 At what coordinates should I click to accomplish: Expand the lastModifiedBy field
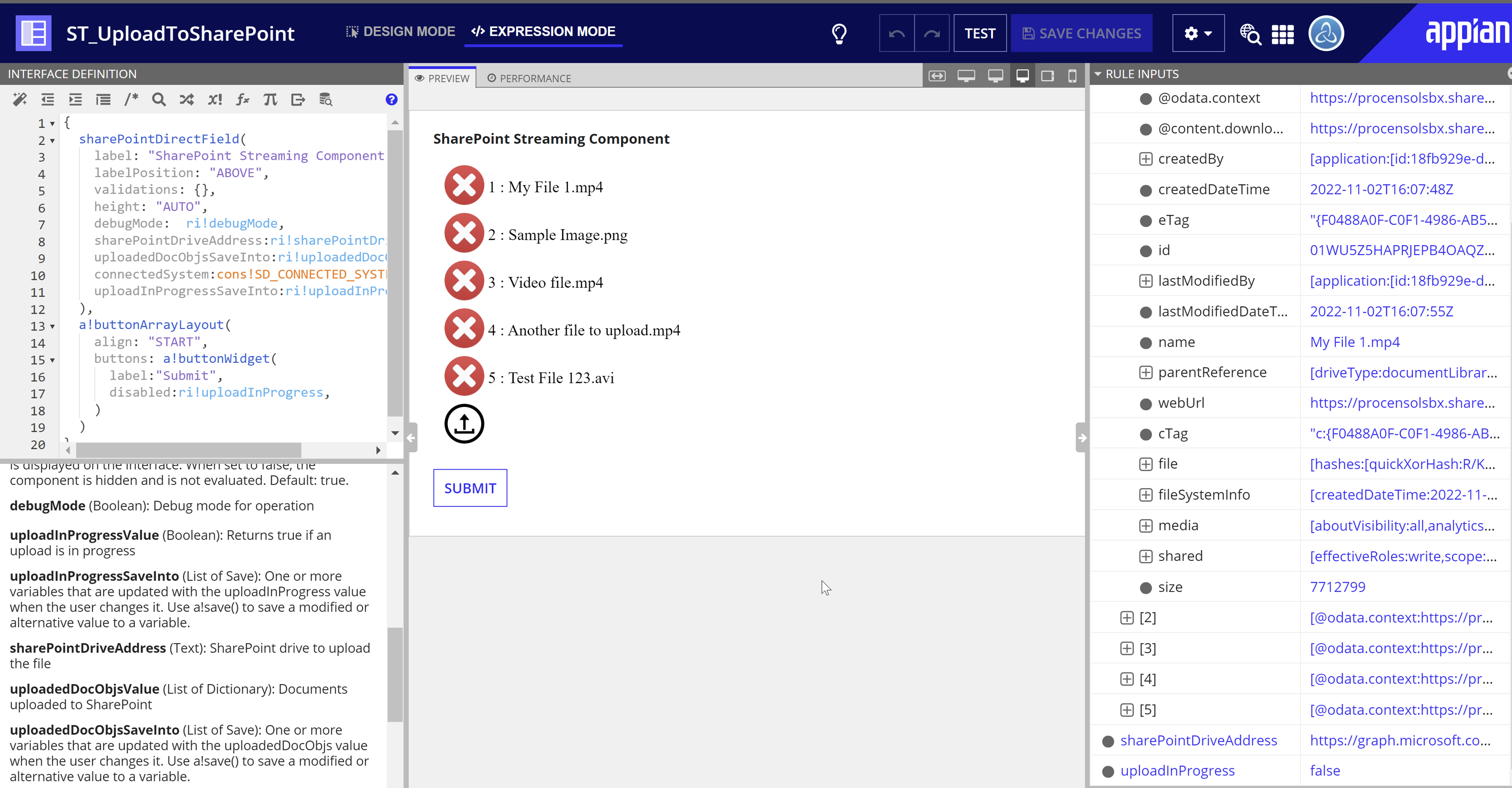1145,281
